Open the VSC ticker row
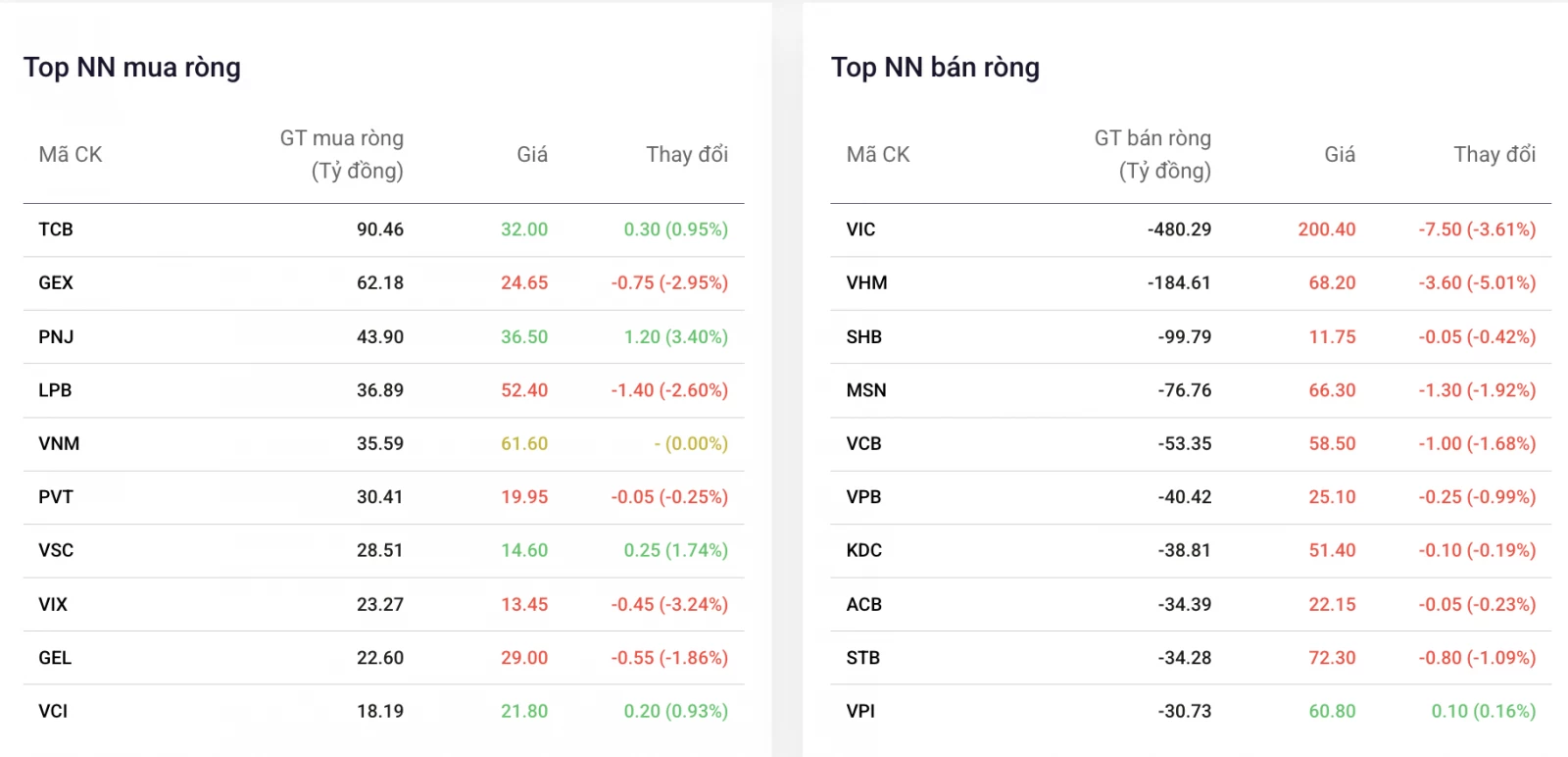Screen dimensions: 1568x757 point(383,551)
